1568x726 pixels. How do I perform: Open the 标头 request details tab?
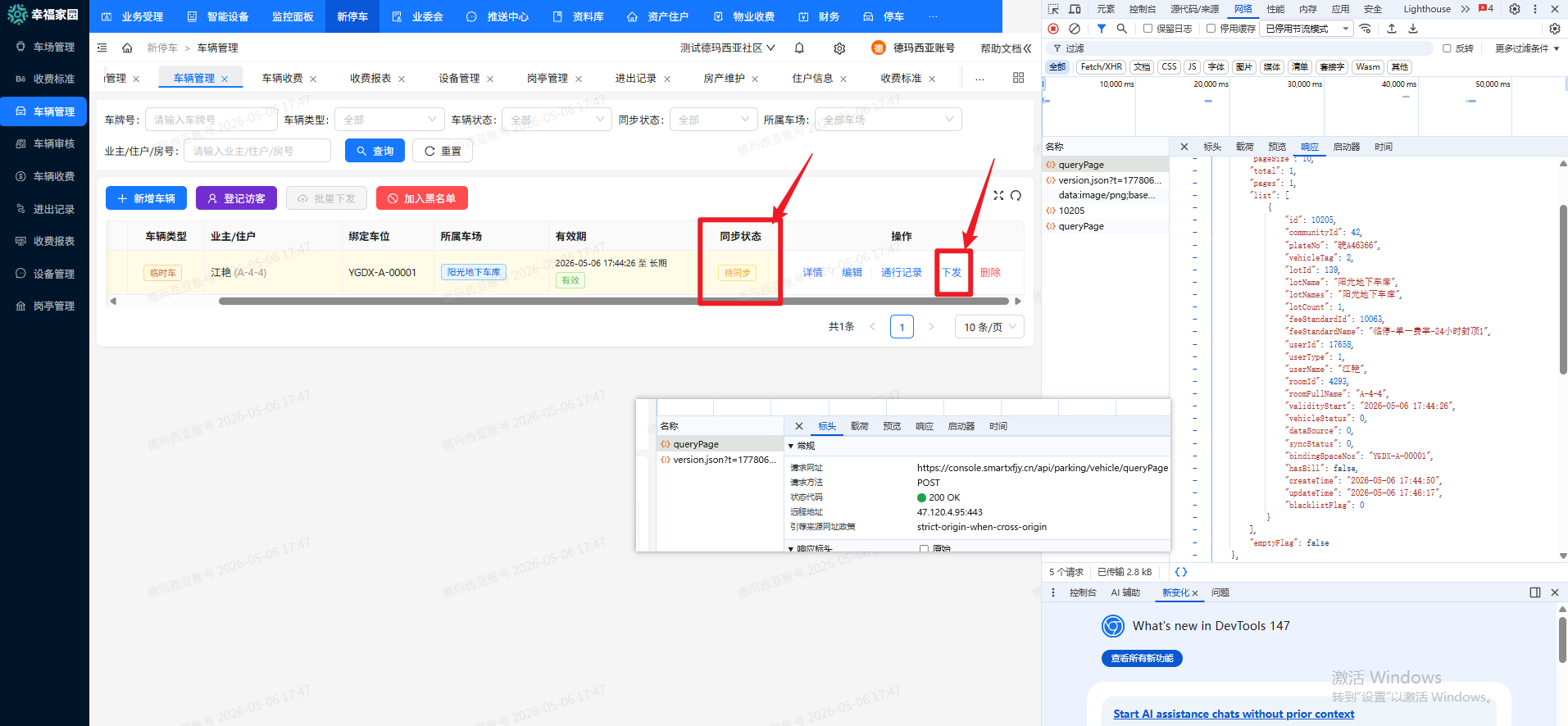pyautogui.click(x=1212, y=147)
